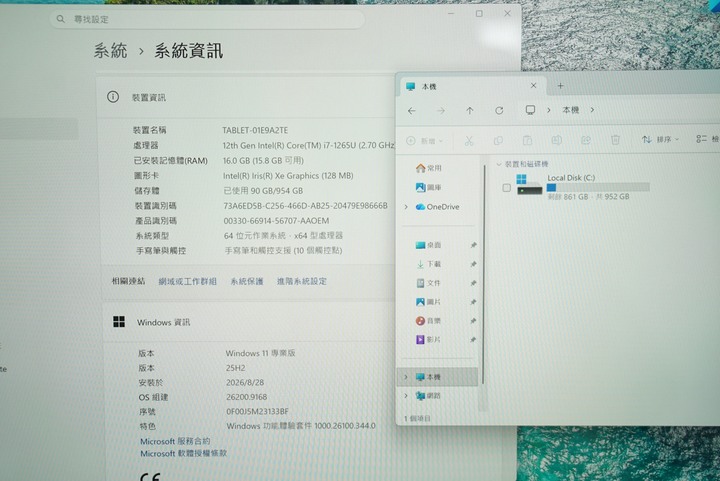Select product ID 00330-66914-56707-AAOEM

point(276,221)
